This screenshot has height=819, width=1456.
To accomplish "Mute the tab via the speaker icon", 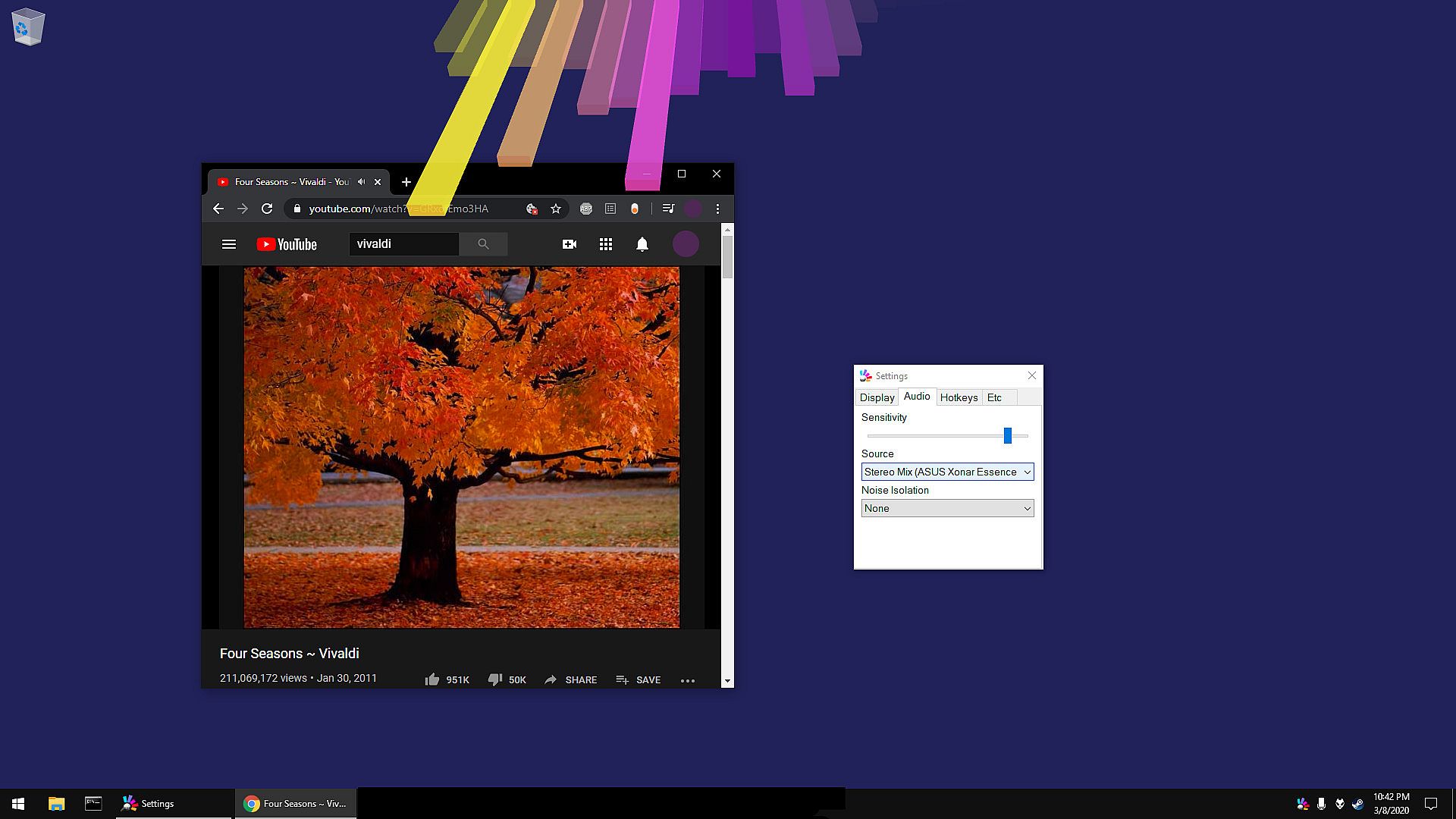I will [362, 182].
